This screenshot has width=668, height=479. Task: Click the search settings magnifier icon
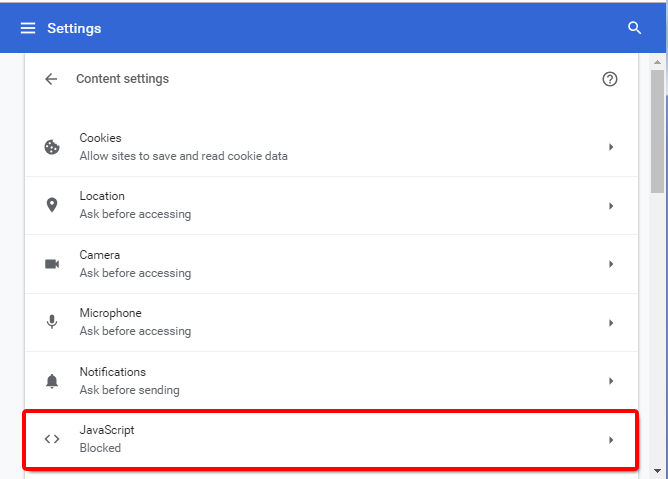[x=634, y=28]
